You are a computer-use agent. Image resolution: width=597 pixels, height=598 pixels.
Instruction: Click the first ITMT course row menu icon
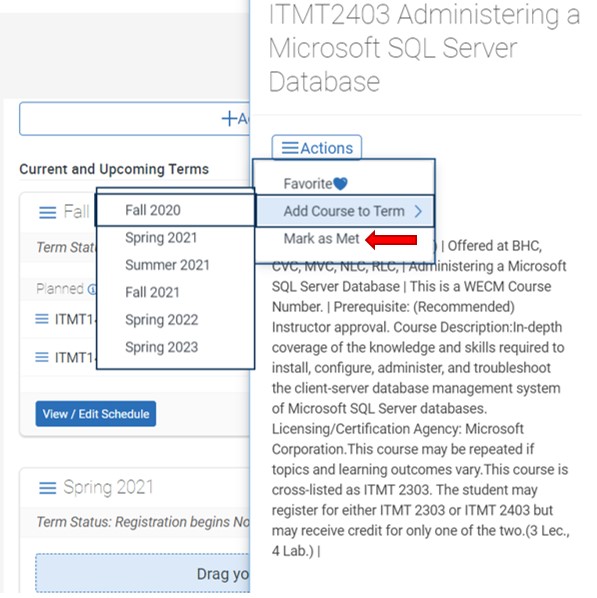(42, 319)
